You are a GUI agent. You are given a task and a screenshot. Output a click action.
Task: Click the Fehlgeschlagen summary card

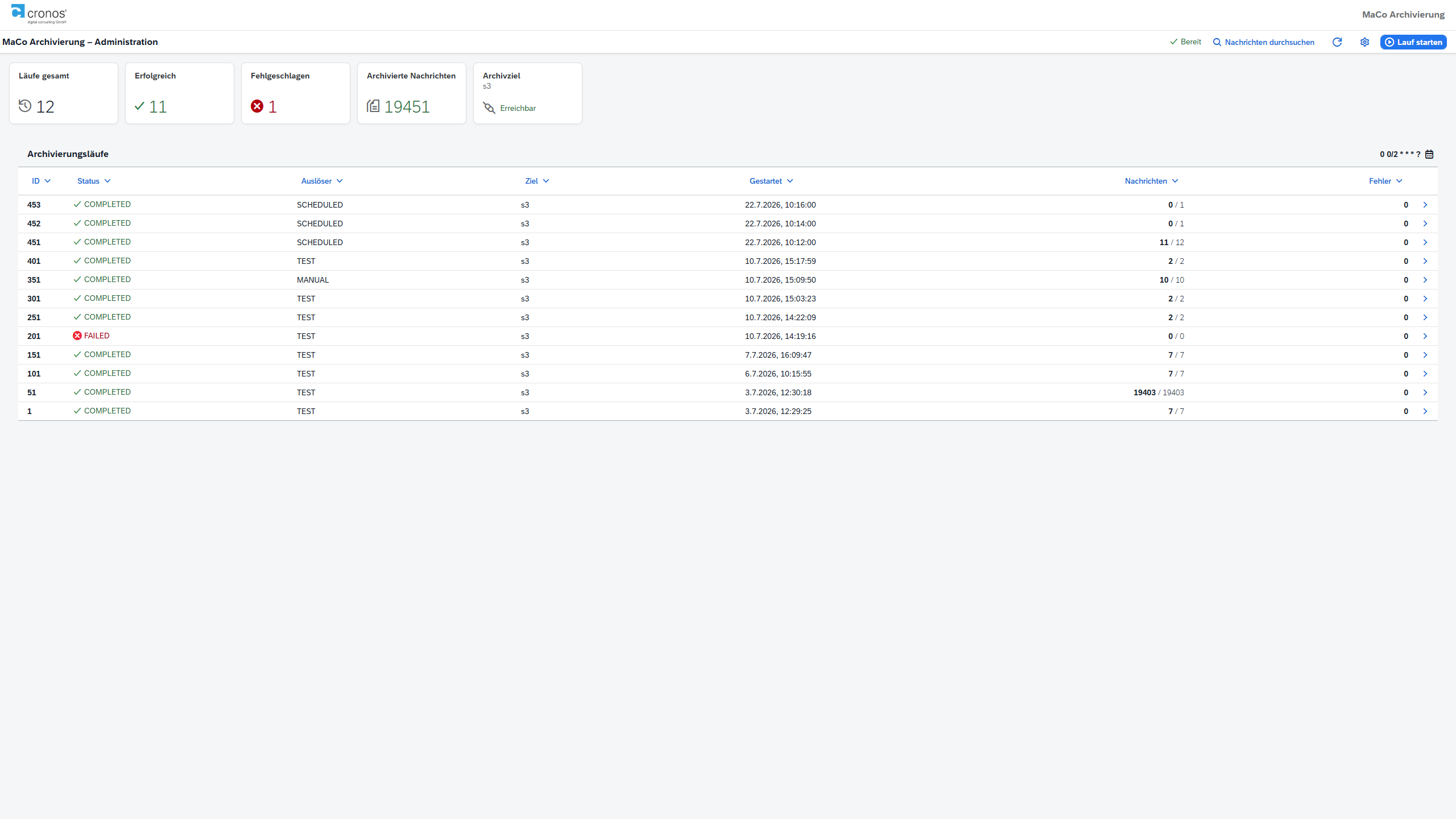pos(296,93)
